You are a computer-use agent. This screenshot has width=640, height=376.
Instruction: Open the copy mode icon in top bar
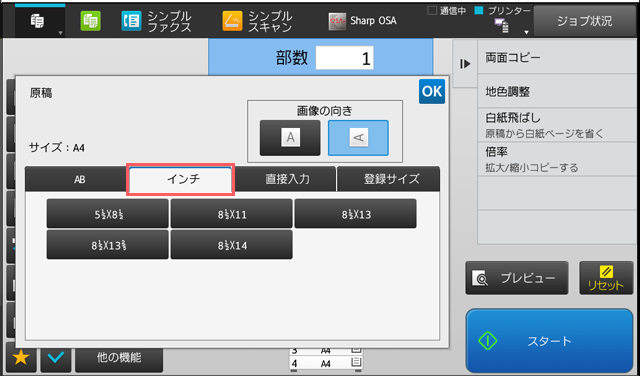point(38,21)
